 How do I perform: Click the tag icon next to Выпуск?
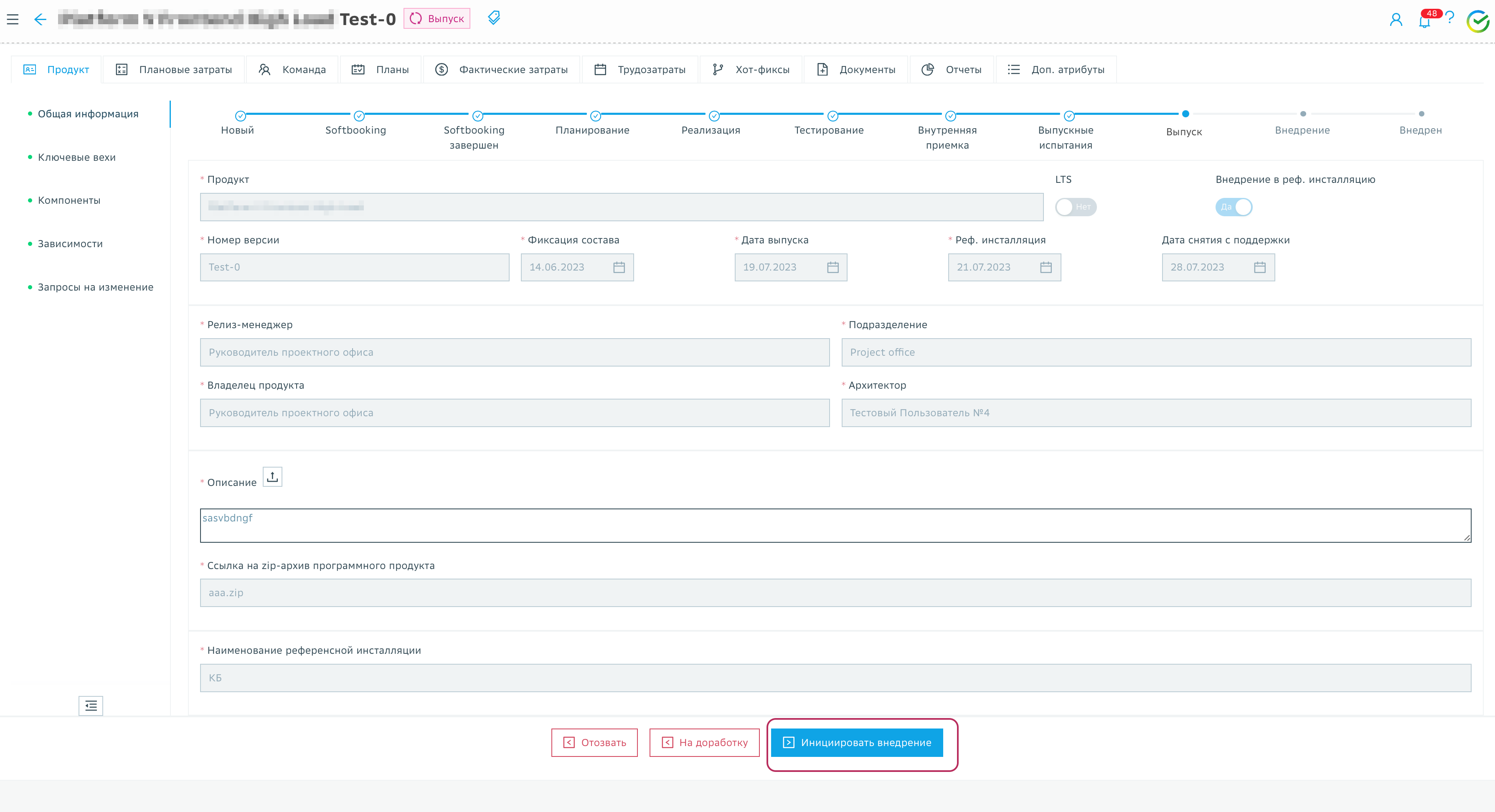(x=493, y=18)
